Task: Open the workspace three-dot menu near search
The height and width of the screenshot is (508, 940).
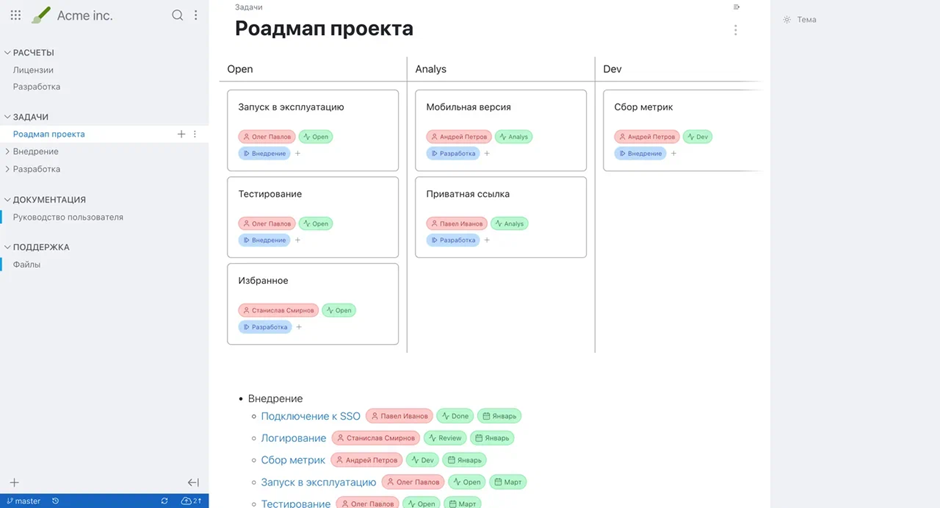Action: pos(195,16)
